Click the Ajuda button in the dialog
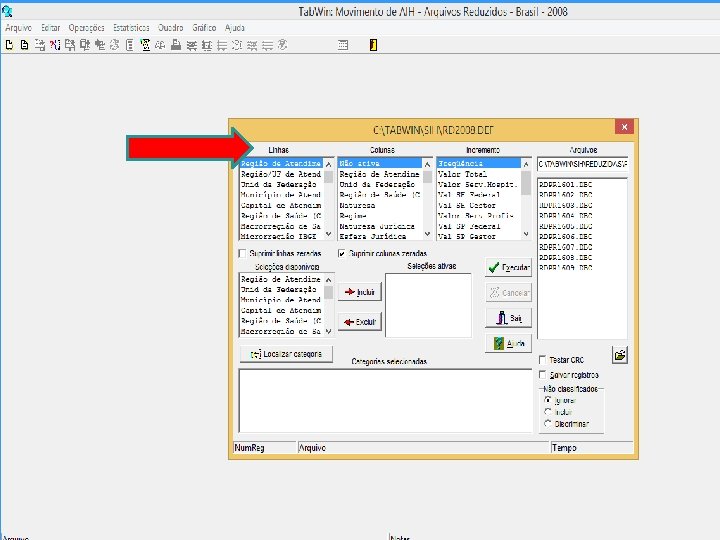This screenshot has height=540, width=720. pyautogui.click(x=509, y=343)
